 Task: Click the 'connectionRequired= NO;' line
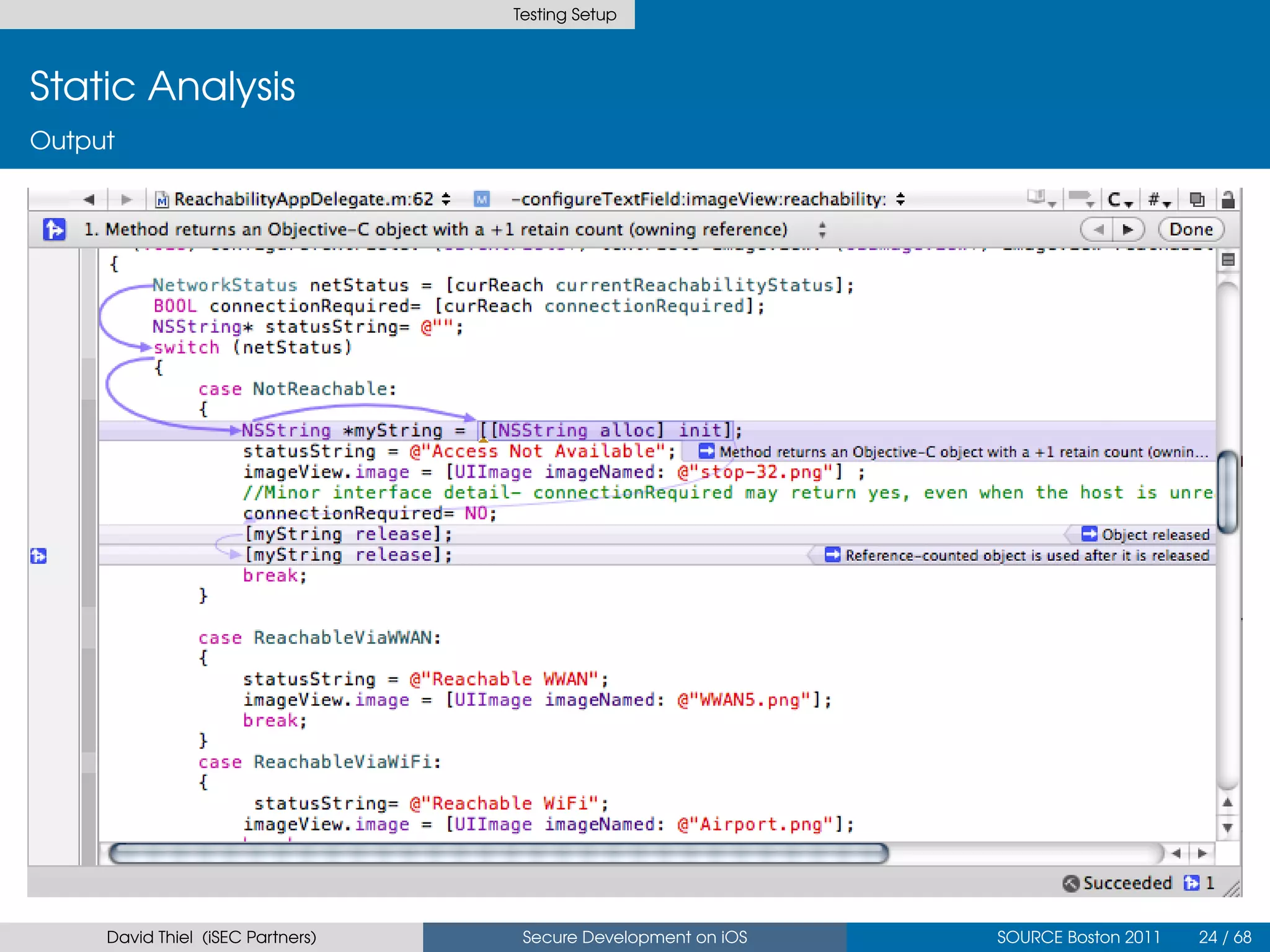pyautogui.click(x=370, y=513)
